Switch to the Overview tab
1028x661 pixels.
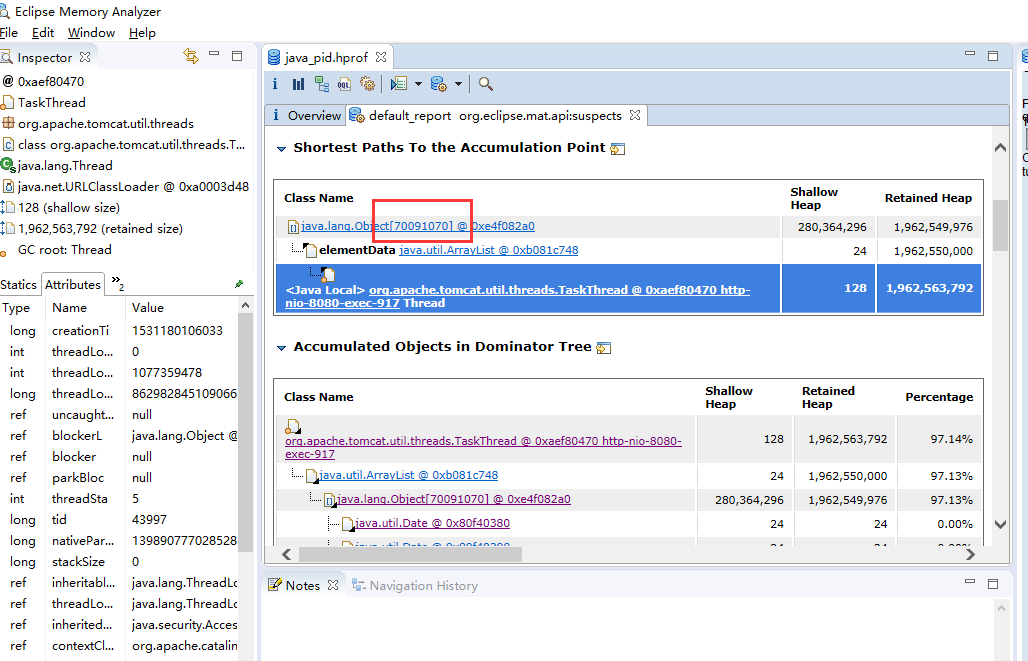tap(313, 116)
